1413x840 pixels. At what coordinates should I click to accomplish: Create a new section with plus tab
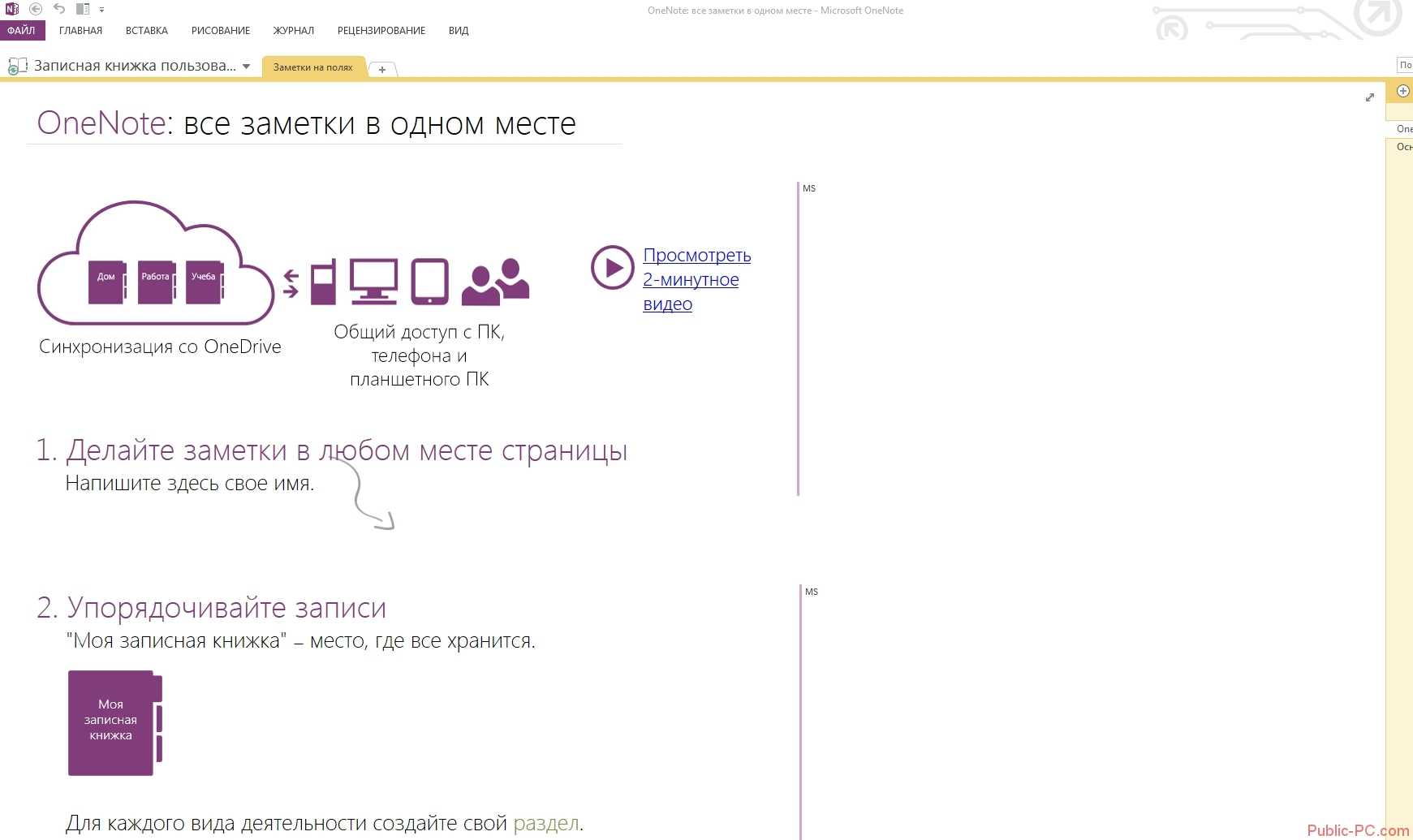pyautogui.click(x=382, y=70)
